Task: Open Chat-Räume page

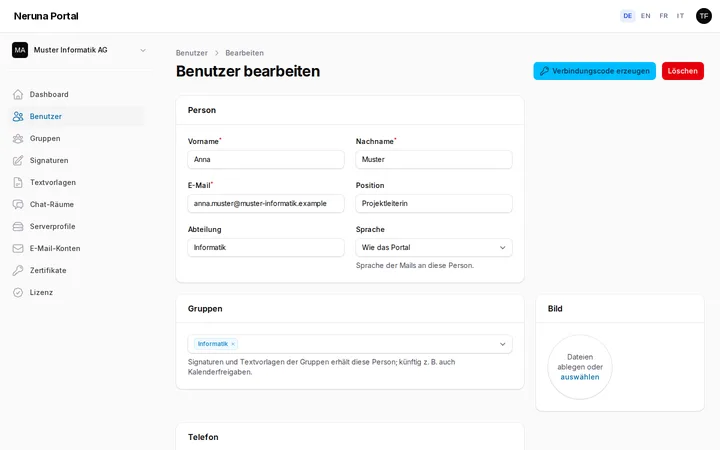Action: (x=77, y=205)
